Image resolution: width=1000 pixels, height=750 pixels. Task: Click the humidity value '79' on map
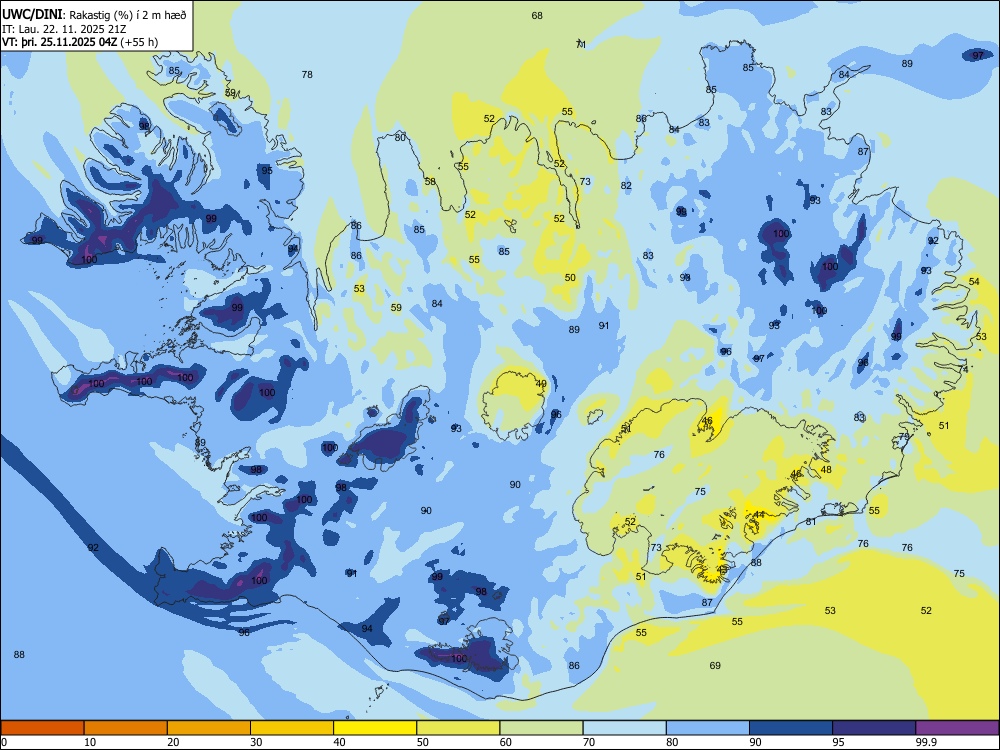click(904, 436)
